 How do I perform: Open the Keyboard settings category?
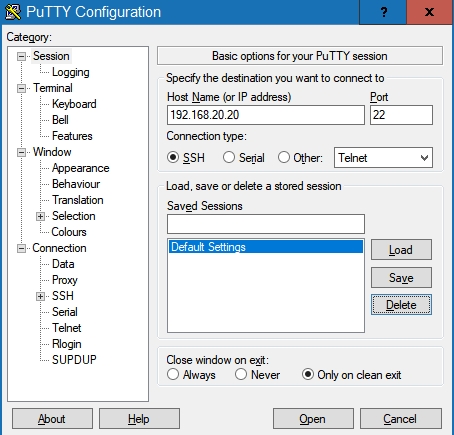[x=74, y=104]
